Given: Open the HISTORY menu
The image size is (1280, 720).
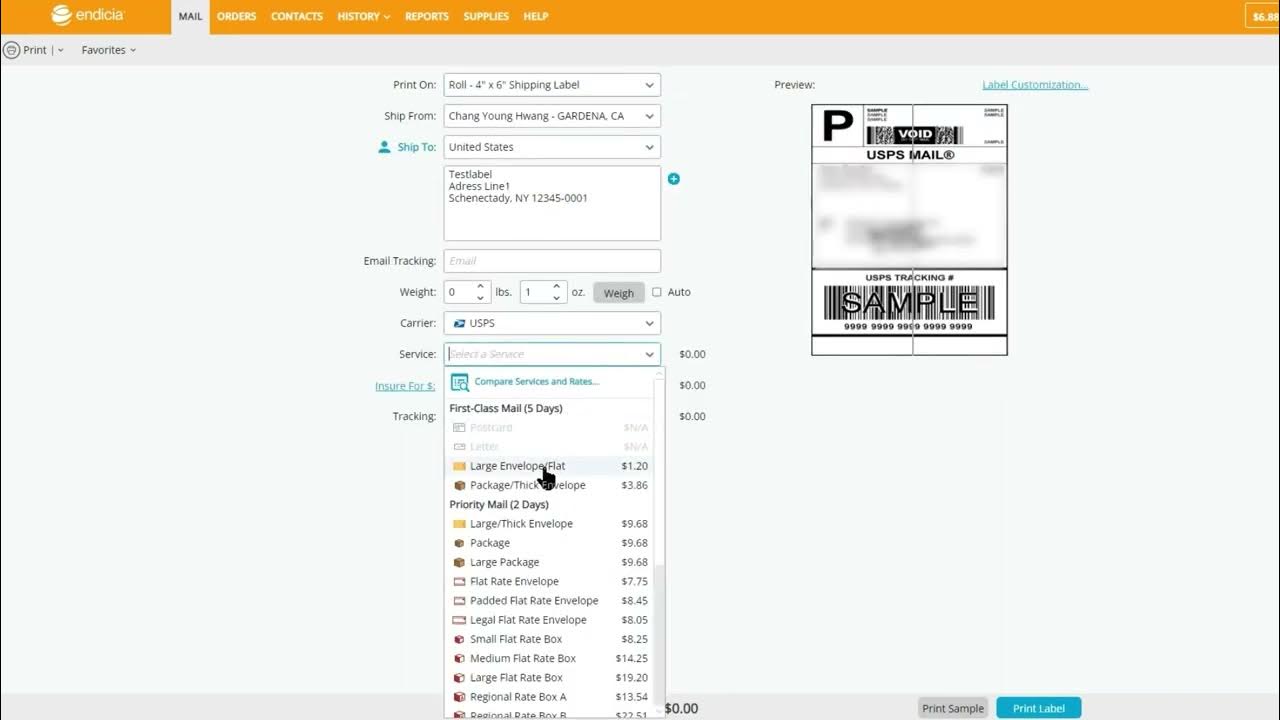Looking at the screenshot, I should (x=364, y=16).
